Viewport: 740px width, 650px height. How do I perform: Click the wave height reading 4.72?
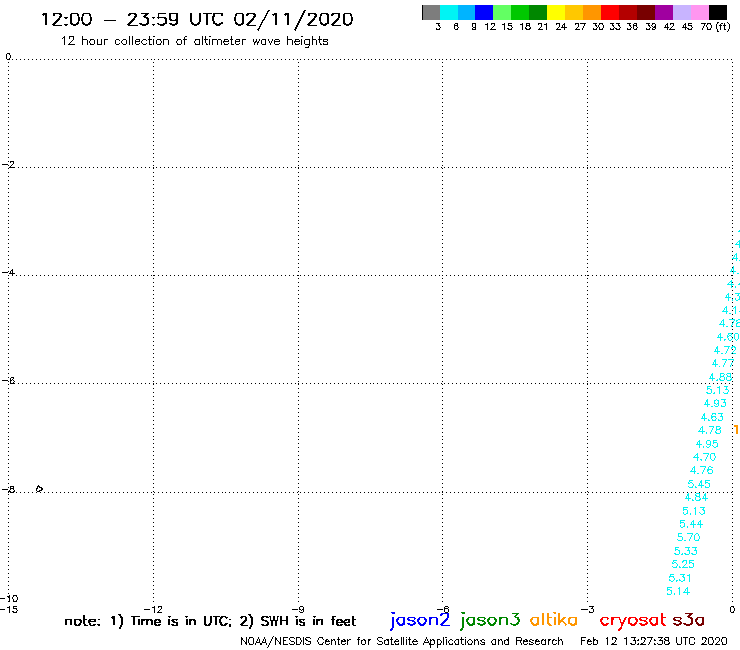(x=725, y=350)
